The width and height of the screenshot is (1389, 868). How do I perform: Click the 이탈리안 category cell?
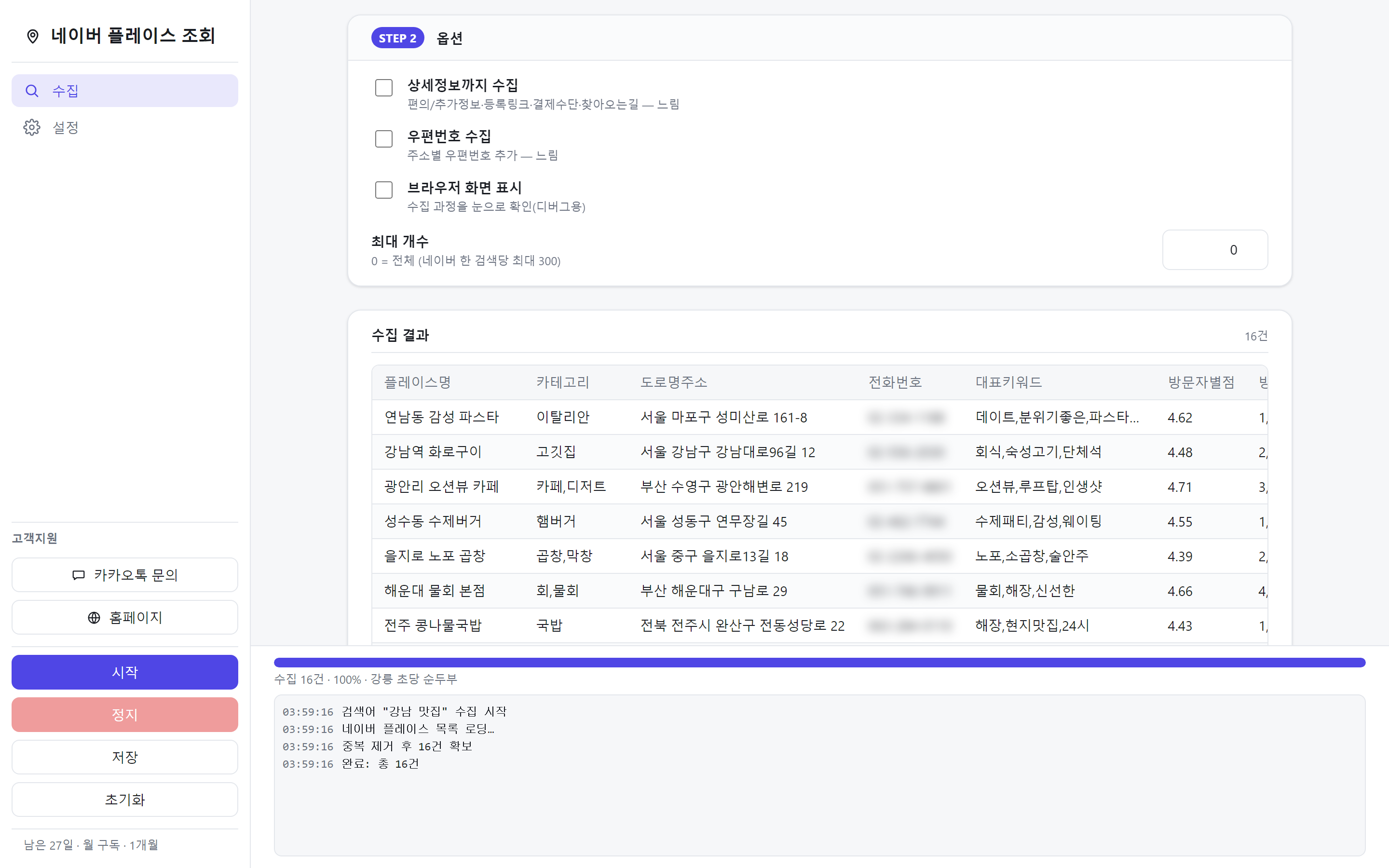pyautogui.click(x=562, y=417)
